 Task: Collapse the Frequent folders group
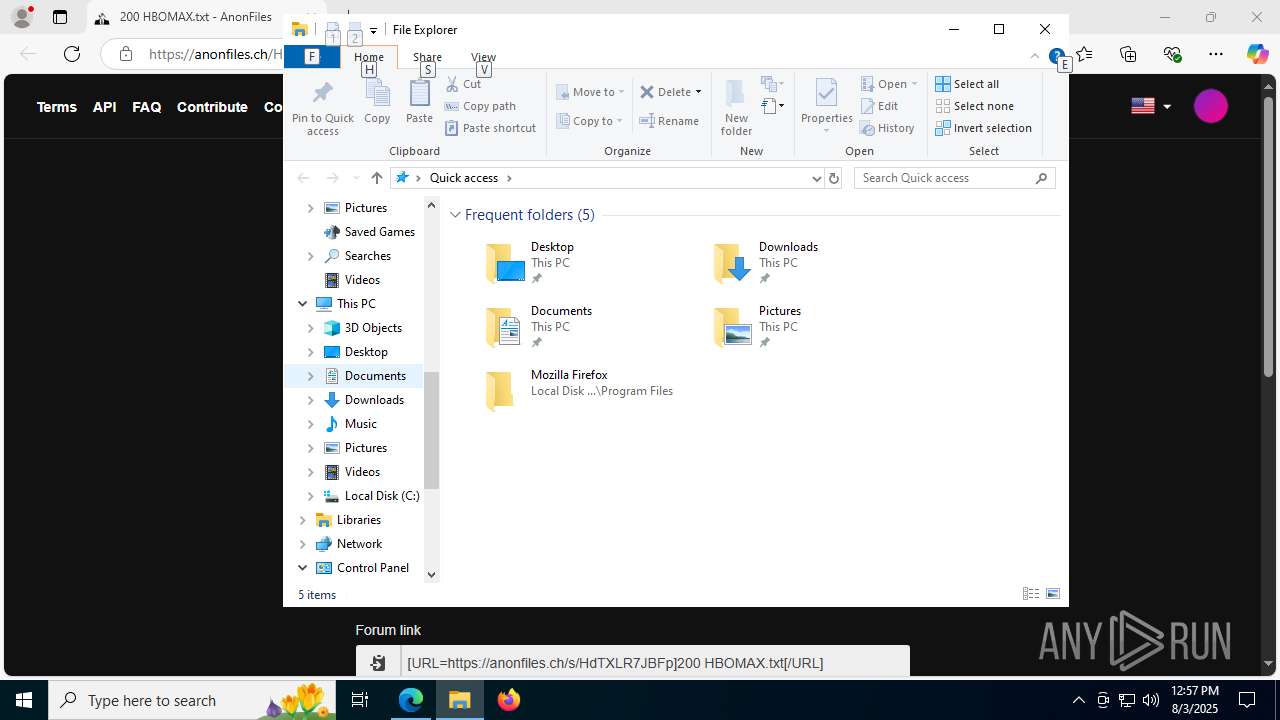tap(455, 215)
